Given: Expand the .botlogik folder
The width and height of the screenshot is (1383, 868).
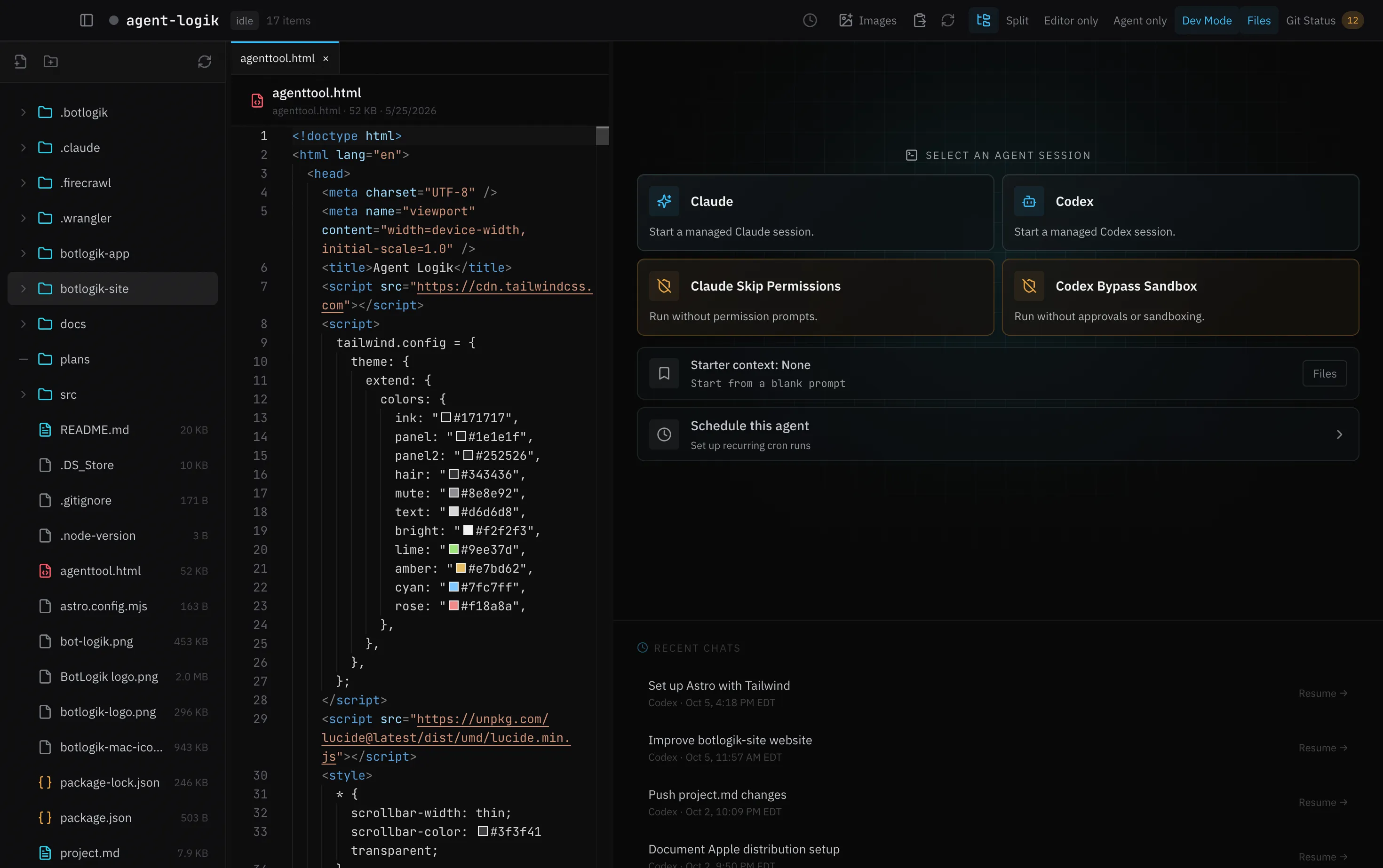Looking at the screenshot, I should click(23, 112).
